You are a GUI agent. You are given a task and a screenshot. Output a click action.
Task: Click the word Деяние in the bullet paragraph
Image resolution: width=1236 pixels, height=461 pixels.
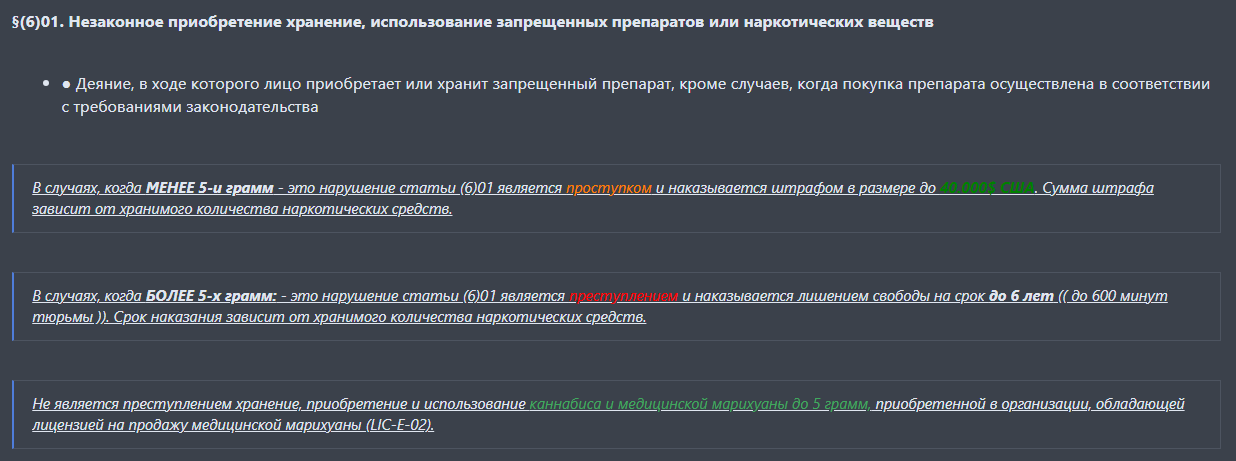(102, 85)
